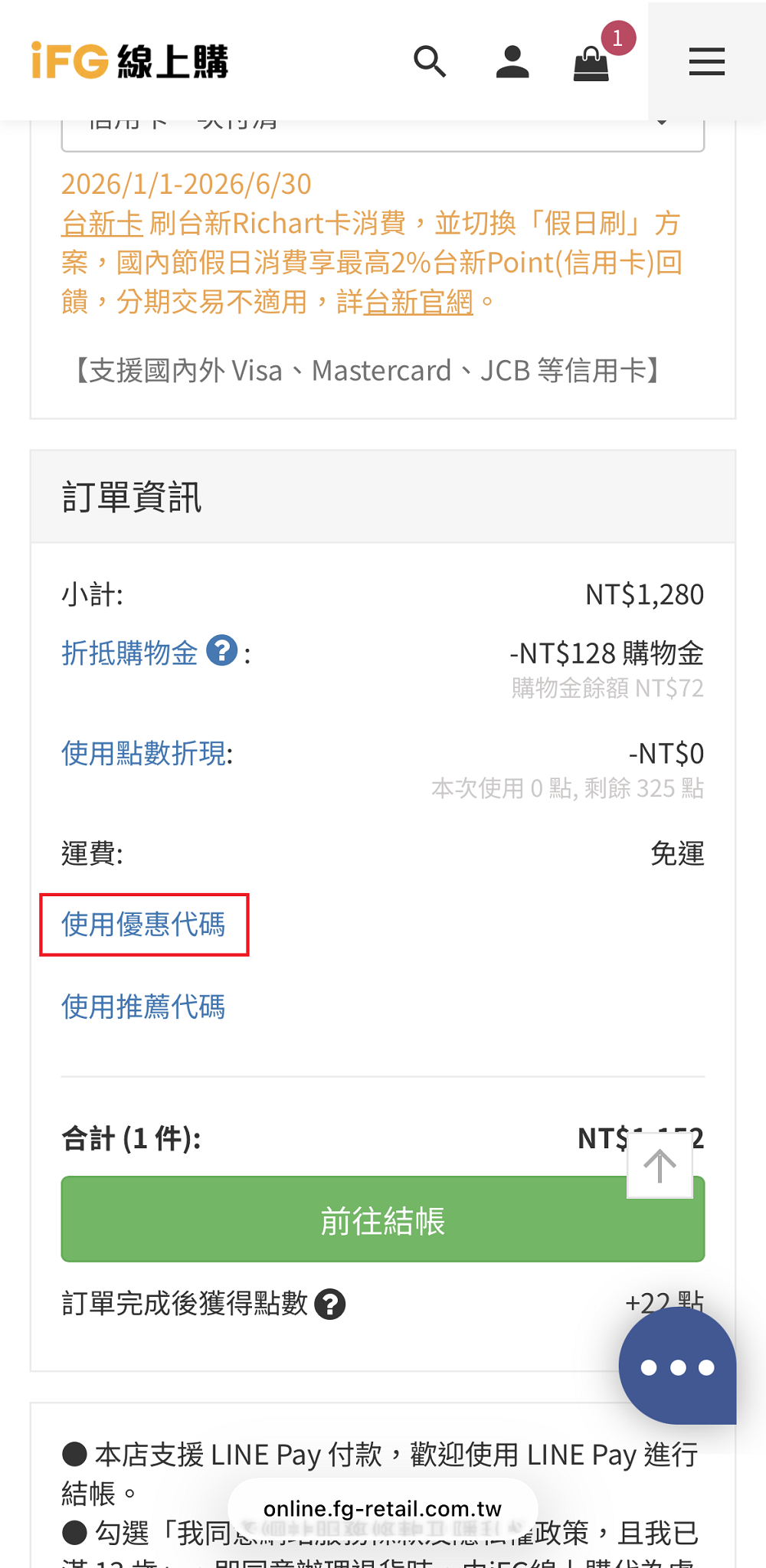Open the chat bubble widget
Screen dimensions: 766x1568
pos(677,1367)
